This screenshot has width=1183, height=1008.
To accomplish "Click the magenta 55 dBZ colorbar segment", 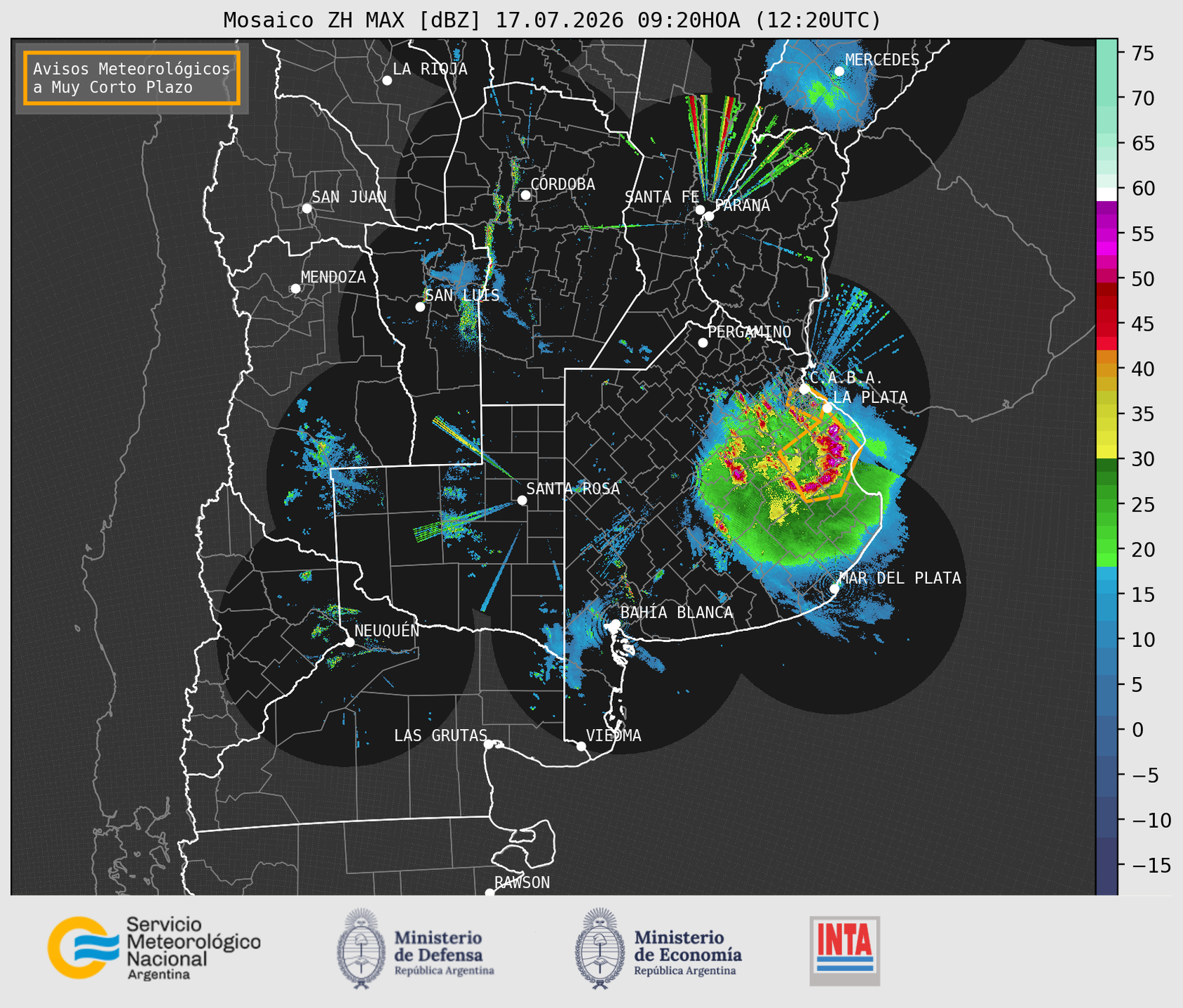I will coord(1107,233).
